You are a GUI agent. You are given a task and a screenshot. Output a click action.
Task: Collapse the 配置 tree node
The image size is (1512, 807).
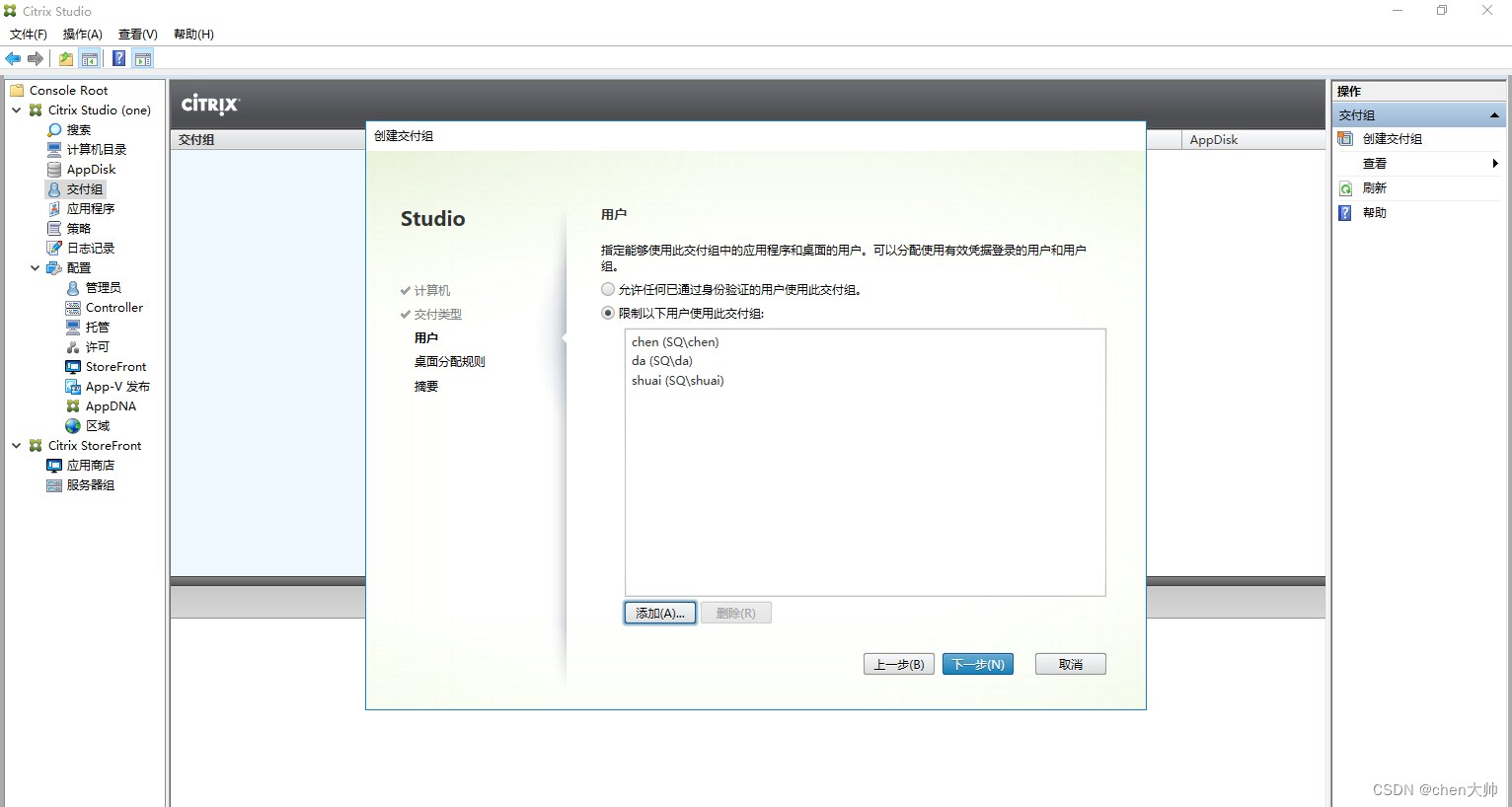[x=36, y=268]
